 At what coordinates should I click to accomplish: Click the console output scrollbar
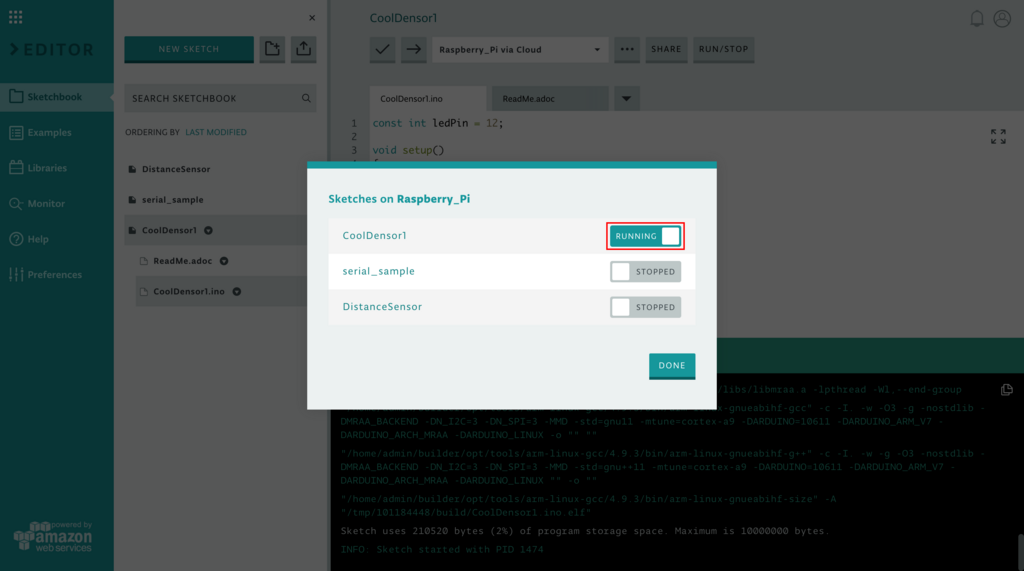[x=1020, y=552]
